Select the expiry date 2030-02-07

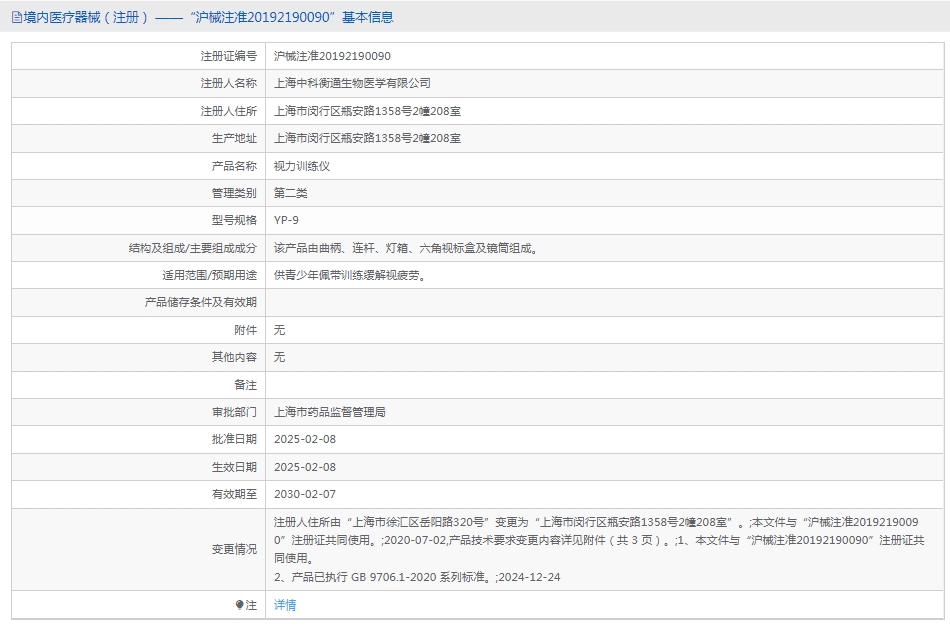(x=305, y=495)
